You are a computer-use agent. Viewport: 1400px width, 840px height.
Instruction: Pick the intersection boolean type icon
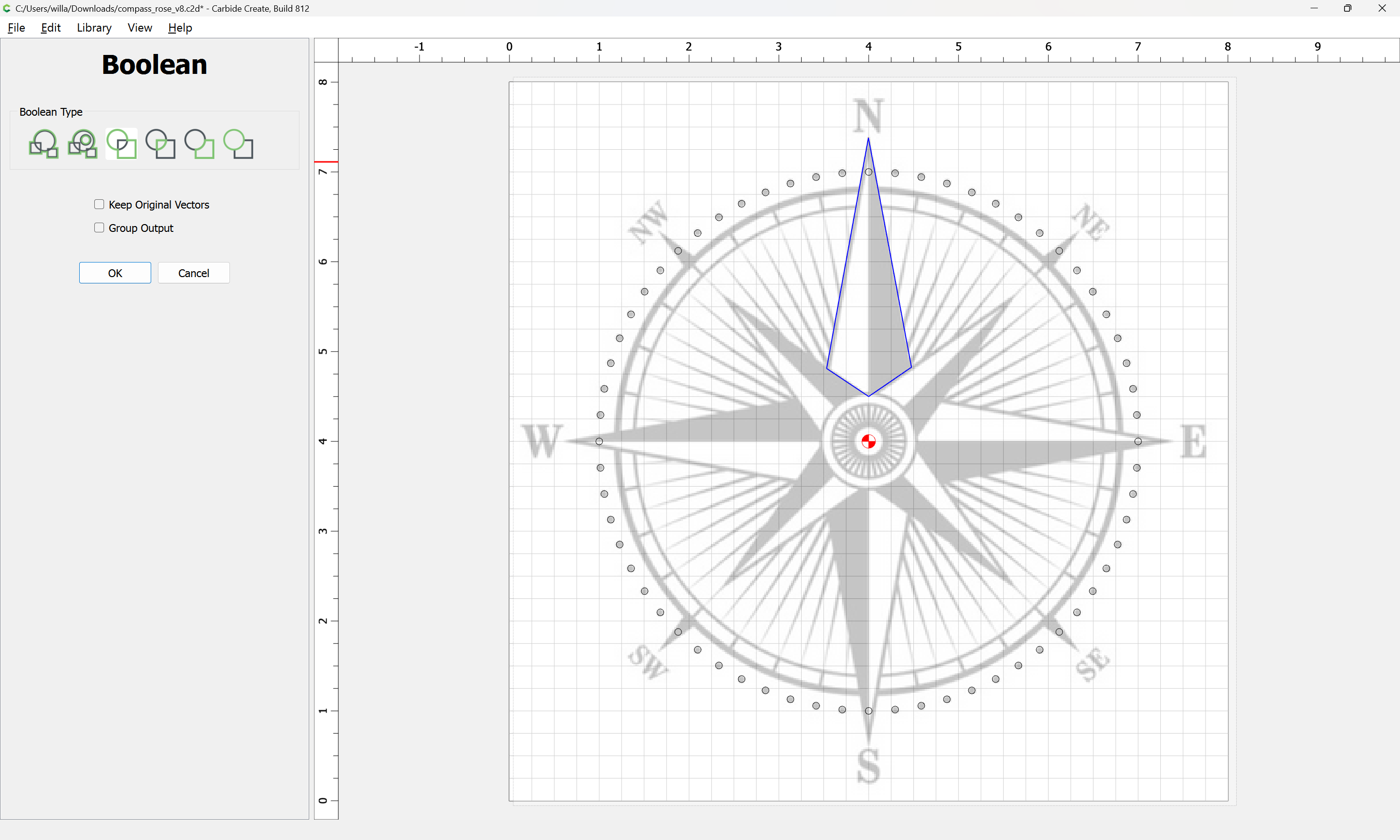161,144
